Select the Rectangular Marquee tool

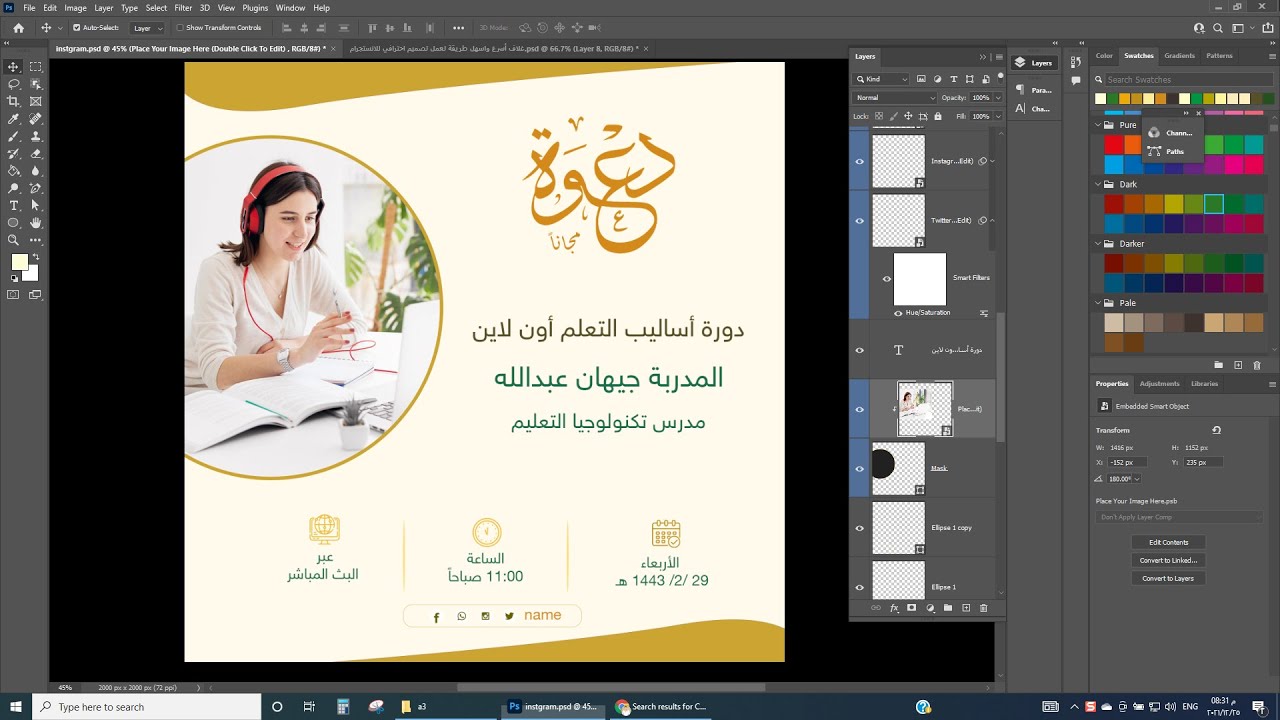tap(36, 67)
